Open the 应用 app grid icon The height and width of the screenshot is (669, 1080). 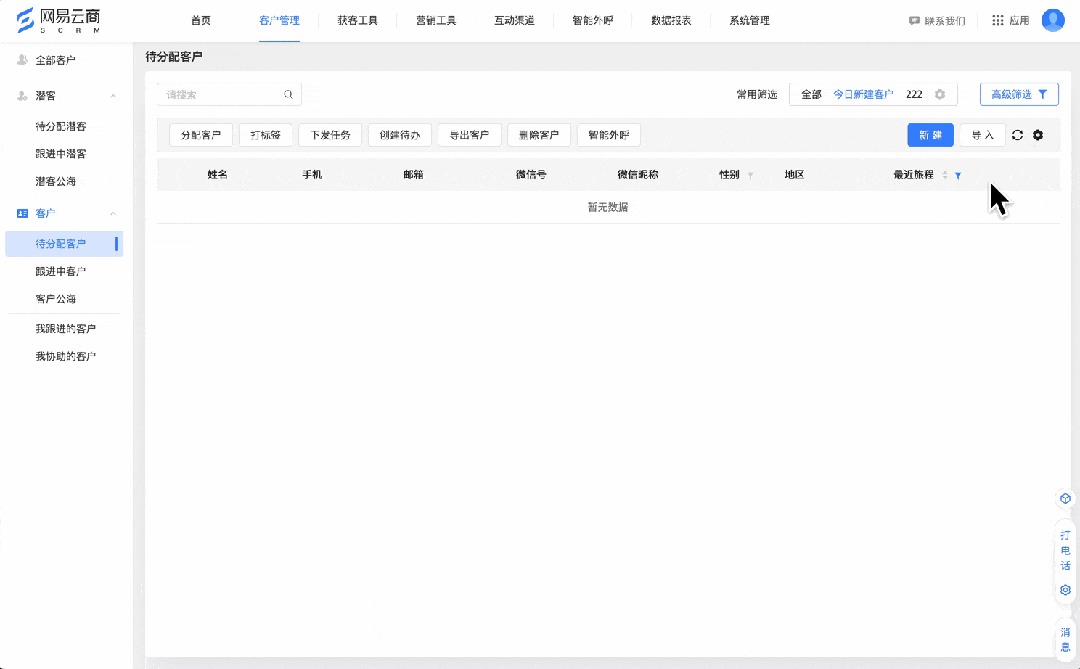[997, 19]
